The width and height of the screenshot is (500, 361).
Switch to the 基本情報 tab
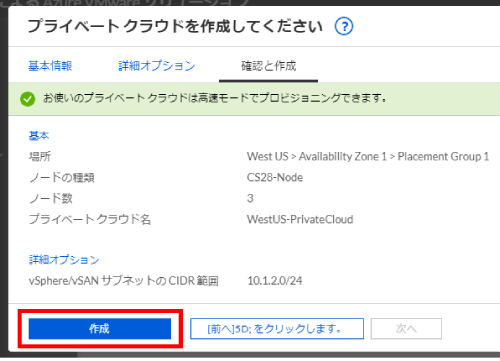click(50, 66)
